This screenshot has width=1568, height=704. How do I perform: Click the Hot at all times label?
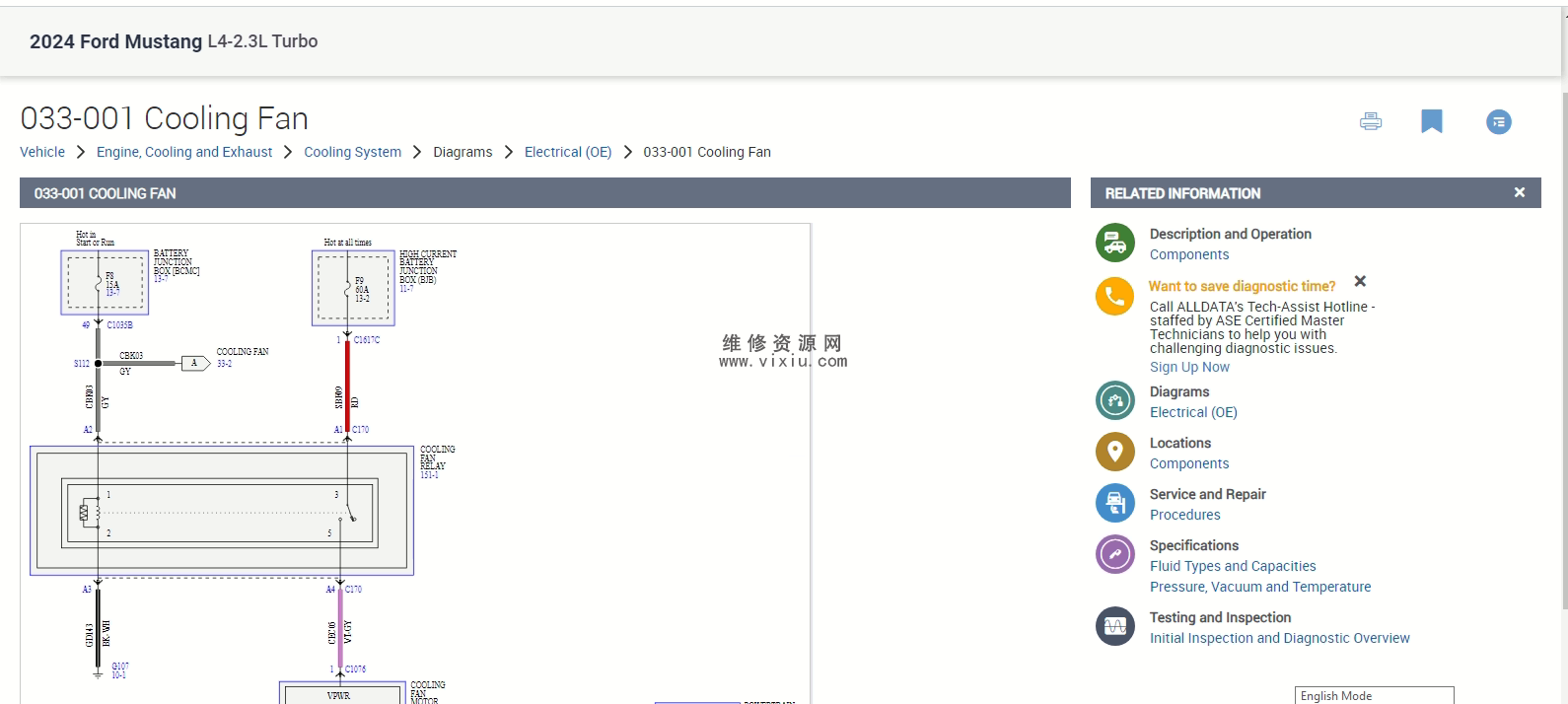(x=348, y=243)
